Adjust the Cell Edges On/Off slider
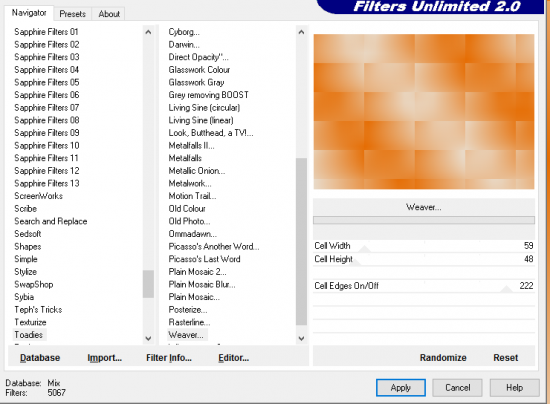Viewport: 550px width, 404px height. click(x=424, y=286)
